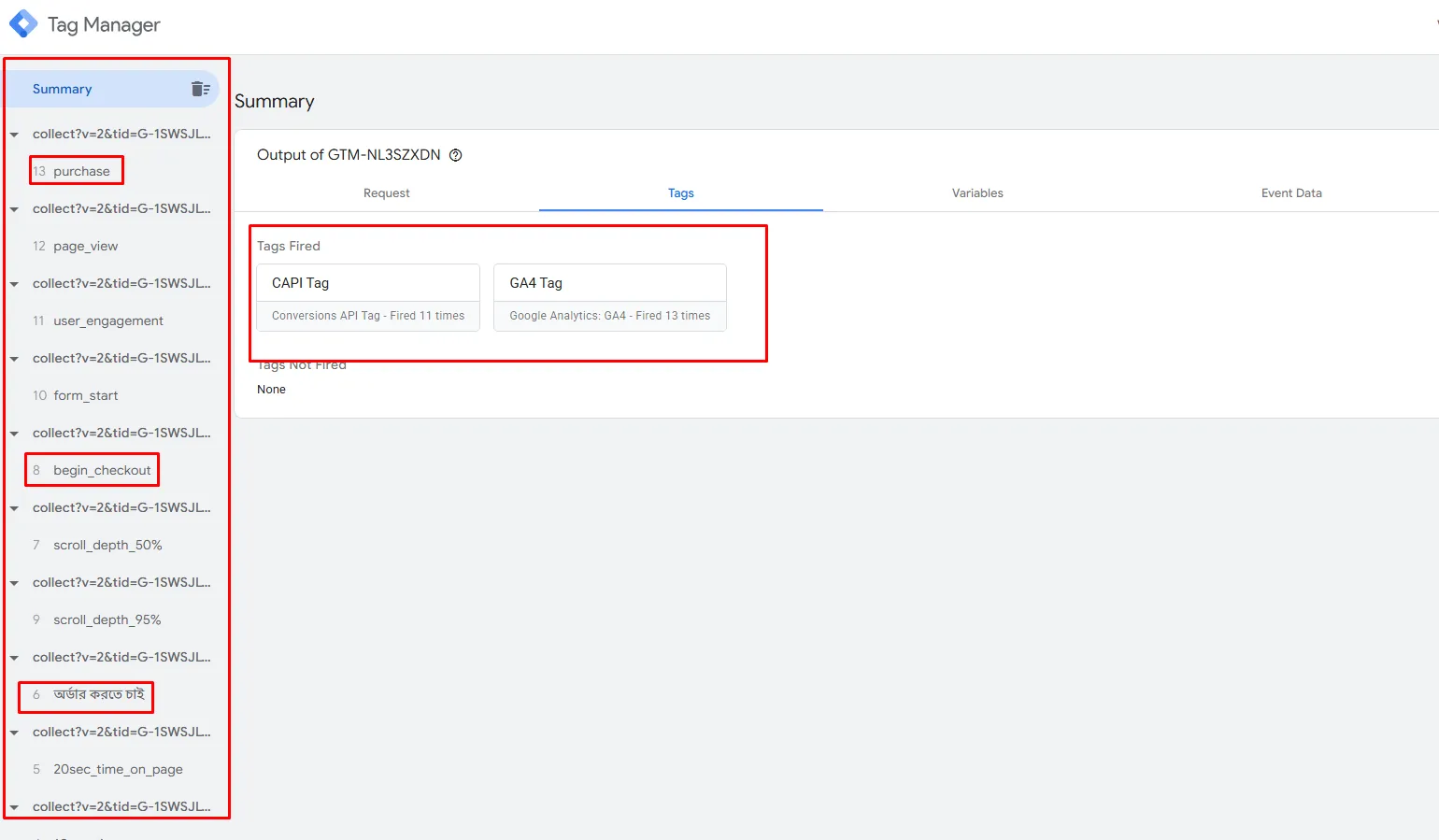The image size is (1439, 840).
Task: Collapse the collect request above page_view
Action: tap(14, 209)
